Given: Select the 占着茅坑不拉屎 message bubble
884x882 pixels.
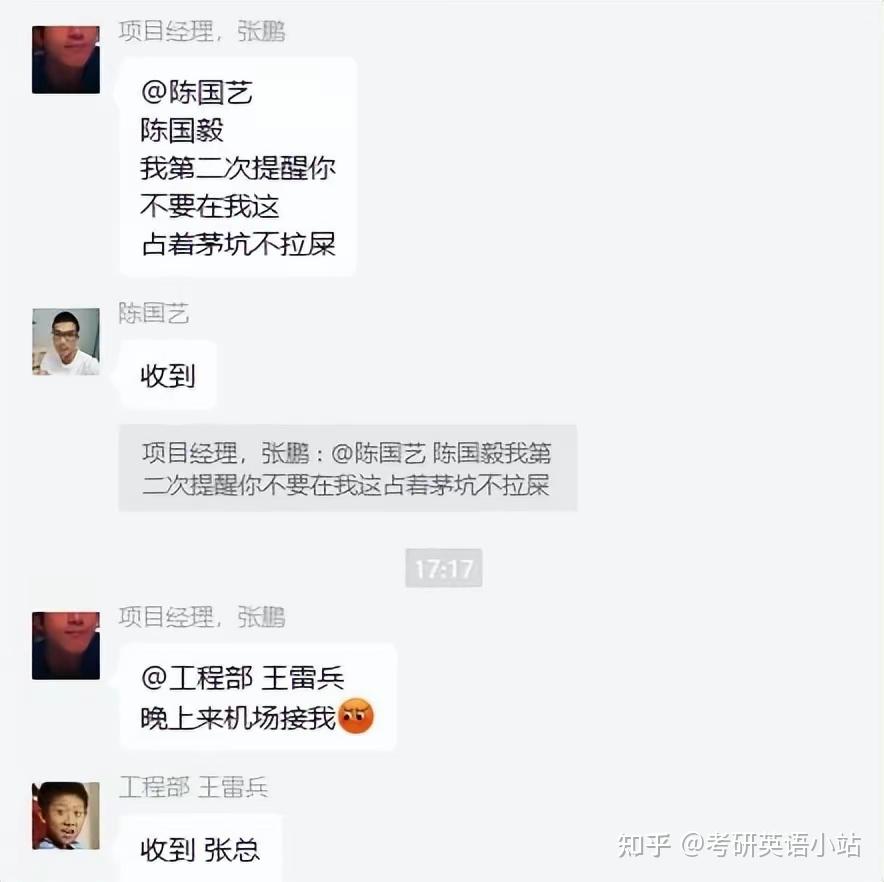Looking at the screenshot, I should click(238, 167).
